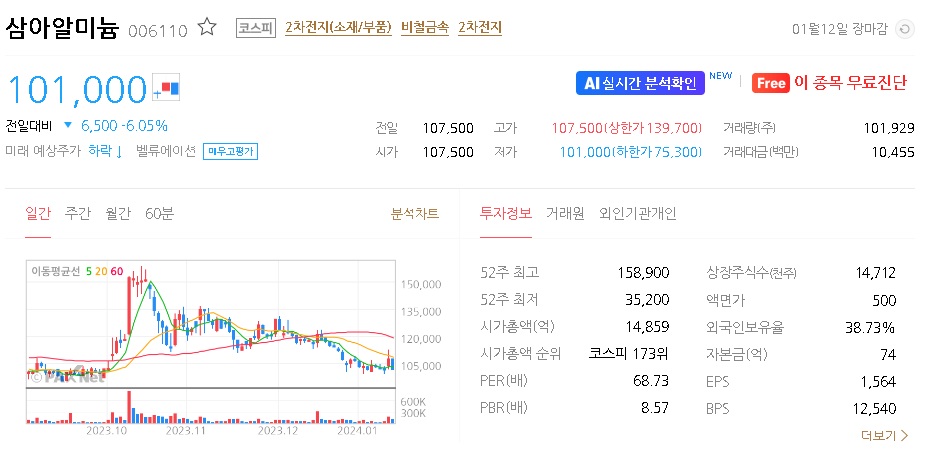Viewport: 927px width, 456px height.
Task: Select the 투자정보 tab
Action: [505, 214]
